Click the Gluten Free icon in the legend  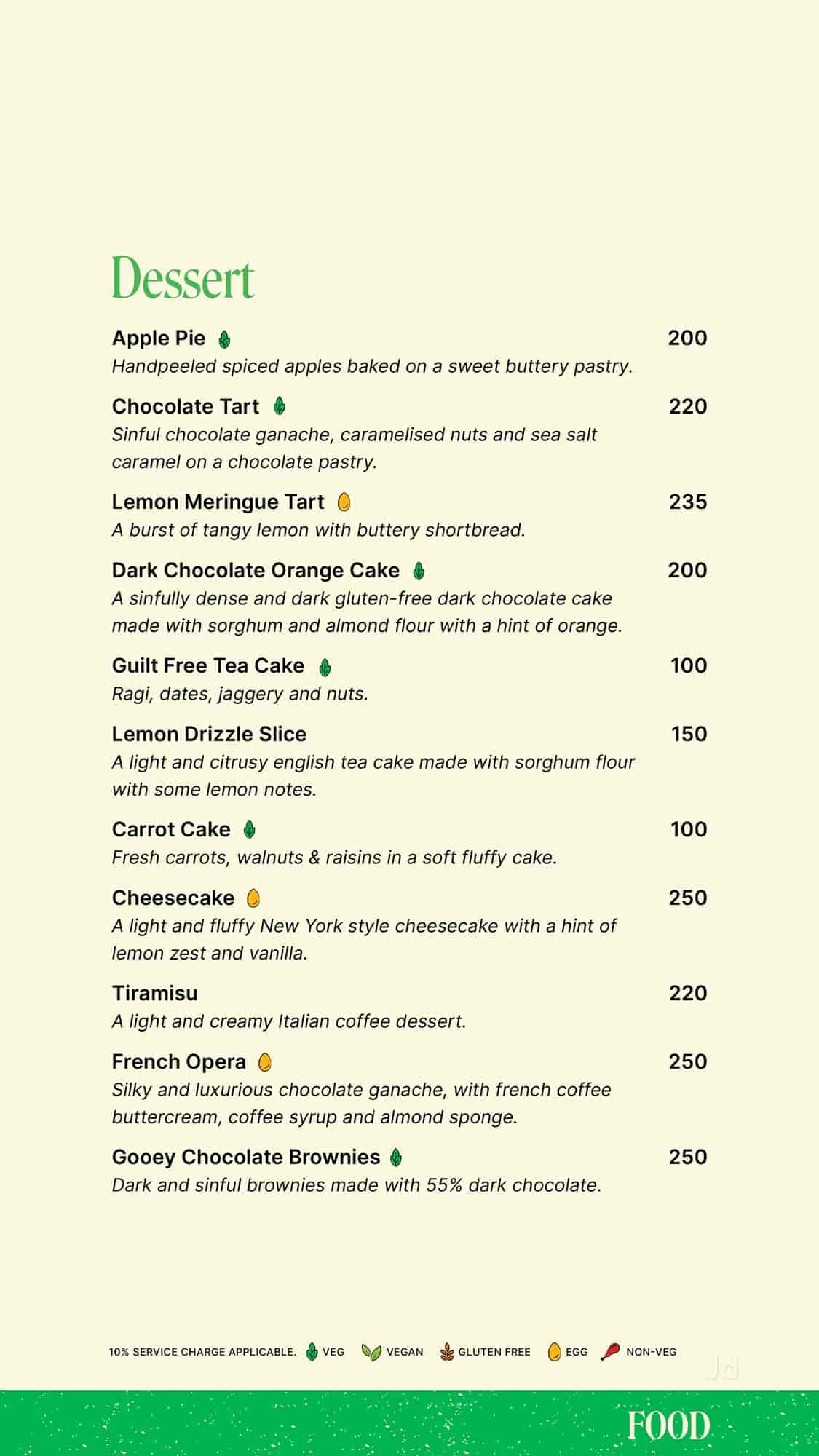coord(447,1353)
